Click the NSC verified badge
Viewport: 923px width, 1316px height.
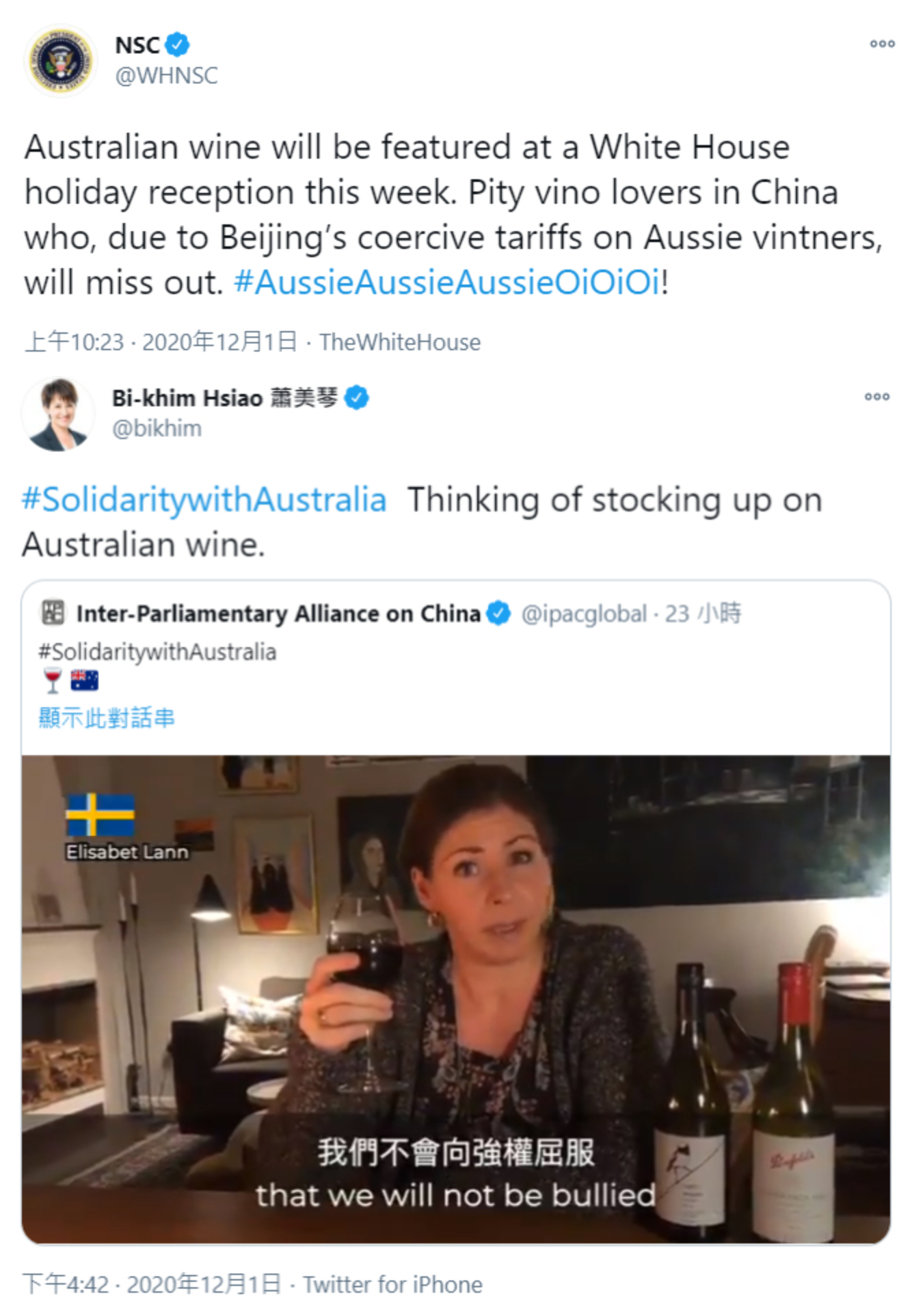tap(178, 45)
